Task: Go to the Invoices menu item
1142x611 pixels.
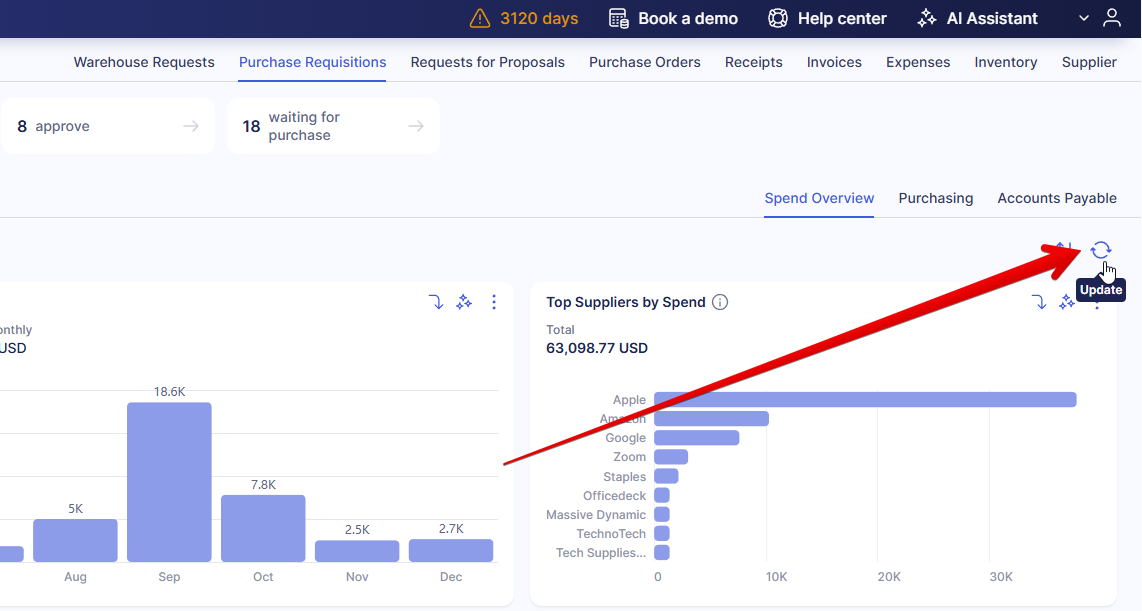Action: point(834,62)
